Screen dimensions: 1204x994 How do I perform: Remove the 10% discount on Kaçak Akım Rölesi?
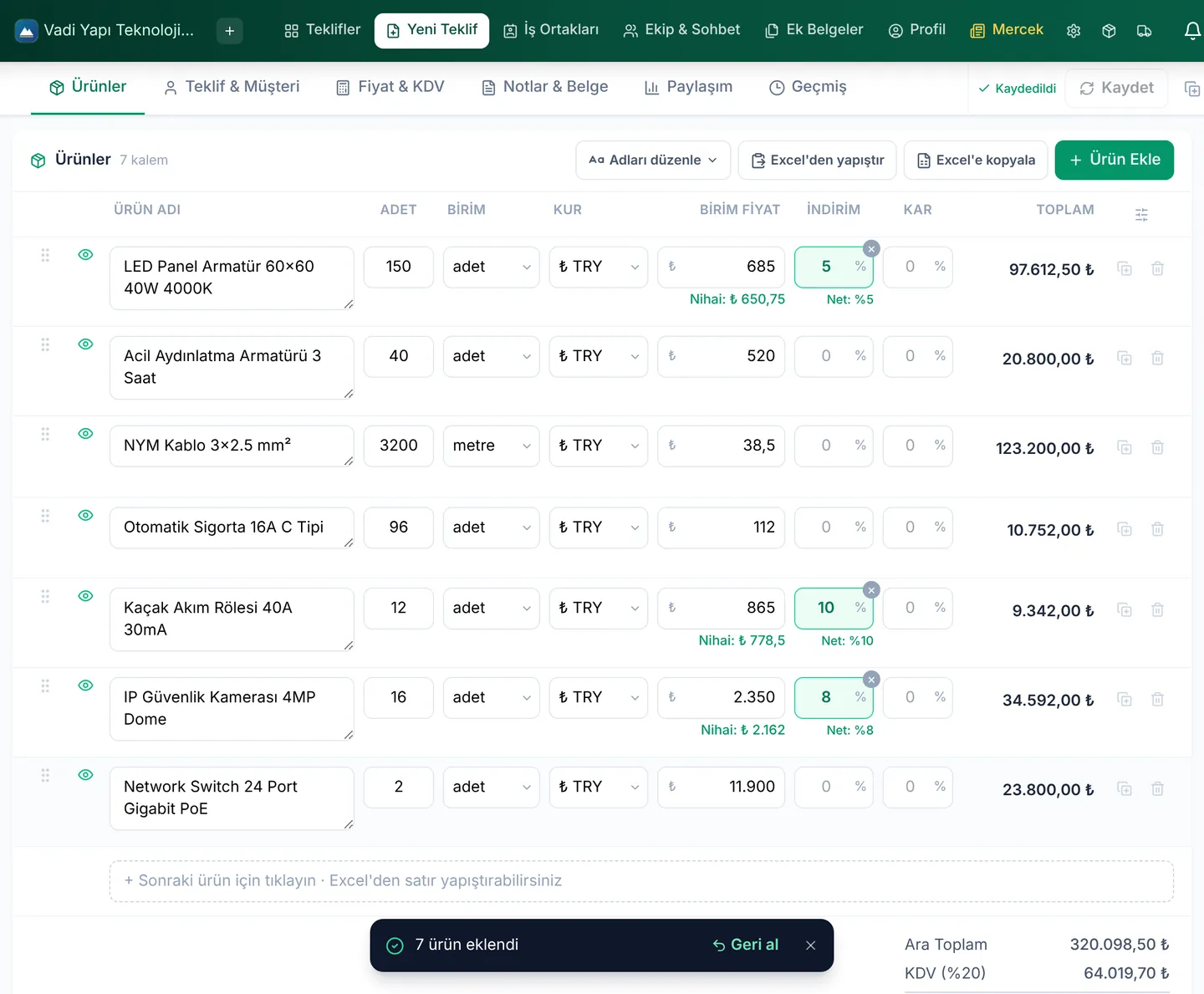point(871,590)
